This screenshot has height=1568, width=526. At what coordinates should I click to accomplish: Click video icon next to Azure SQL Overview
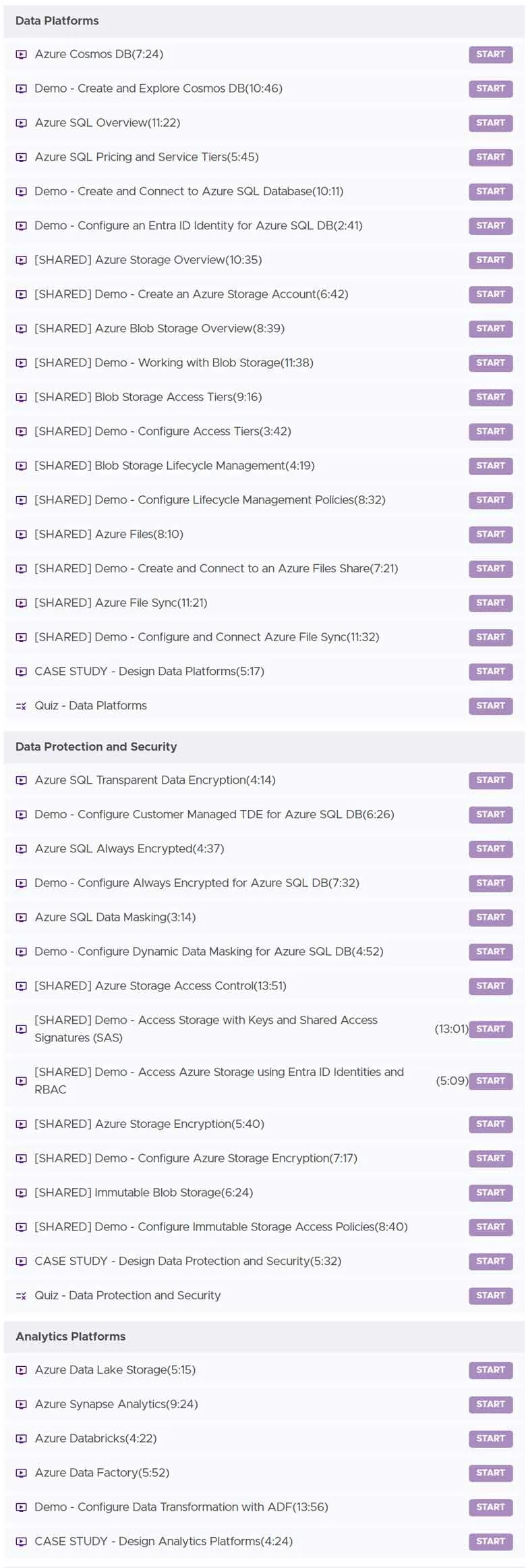[22, 123]
